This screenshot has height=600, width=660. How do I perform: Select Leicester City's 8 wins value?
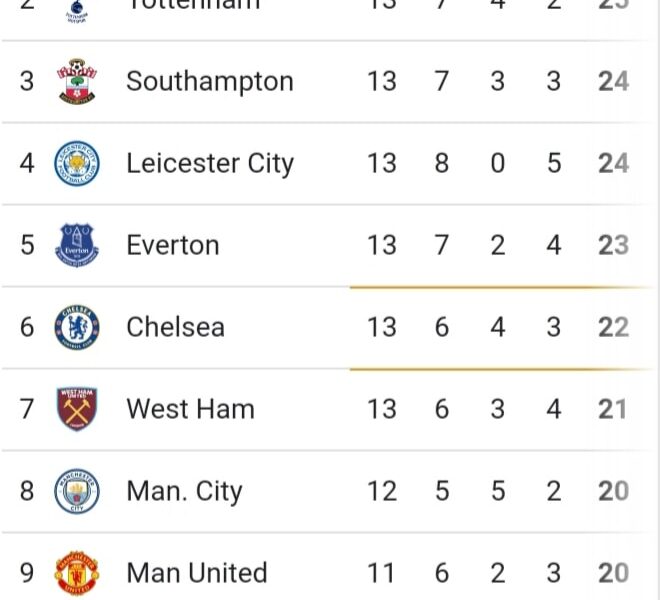tap(442, 163)
